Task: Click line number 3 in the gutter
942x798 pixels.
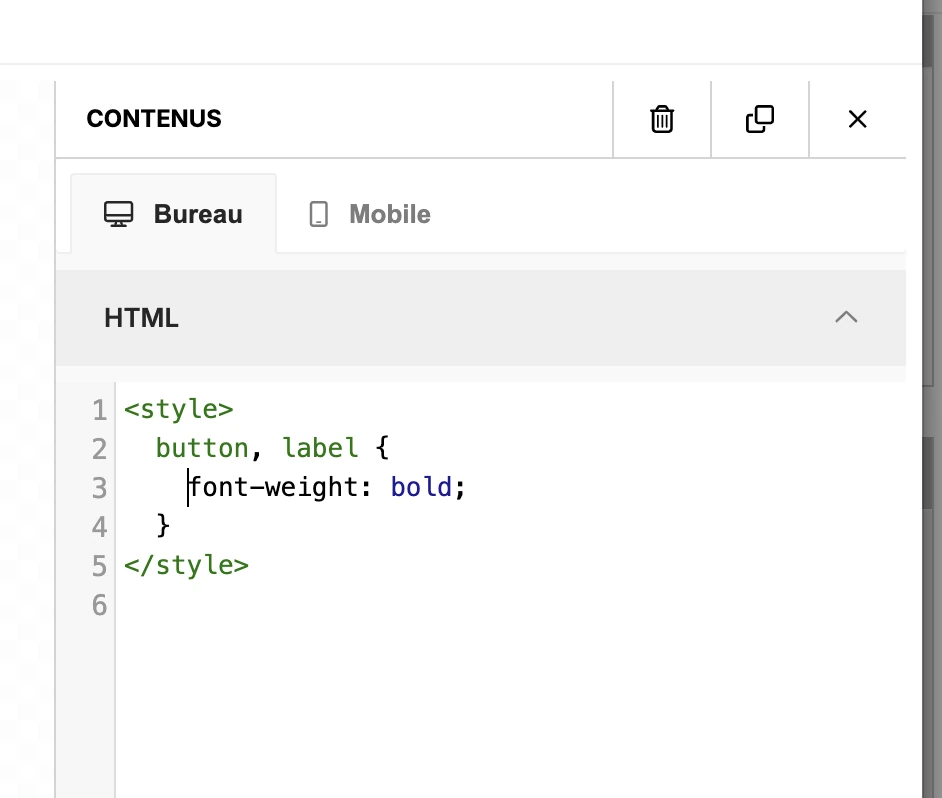Action: [99, 488]
